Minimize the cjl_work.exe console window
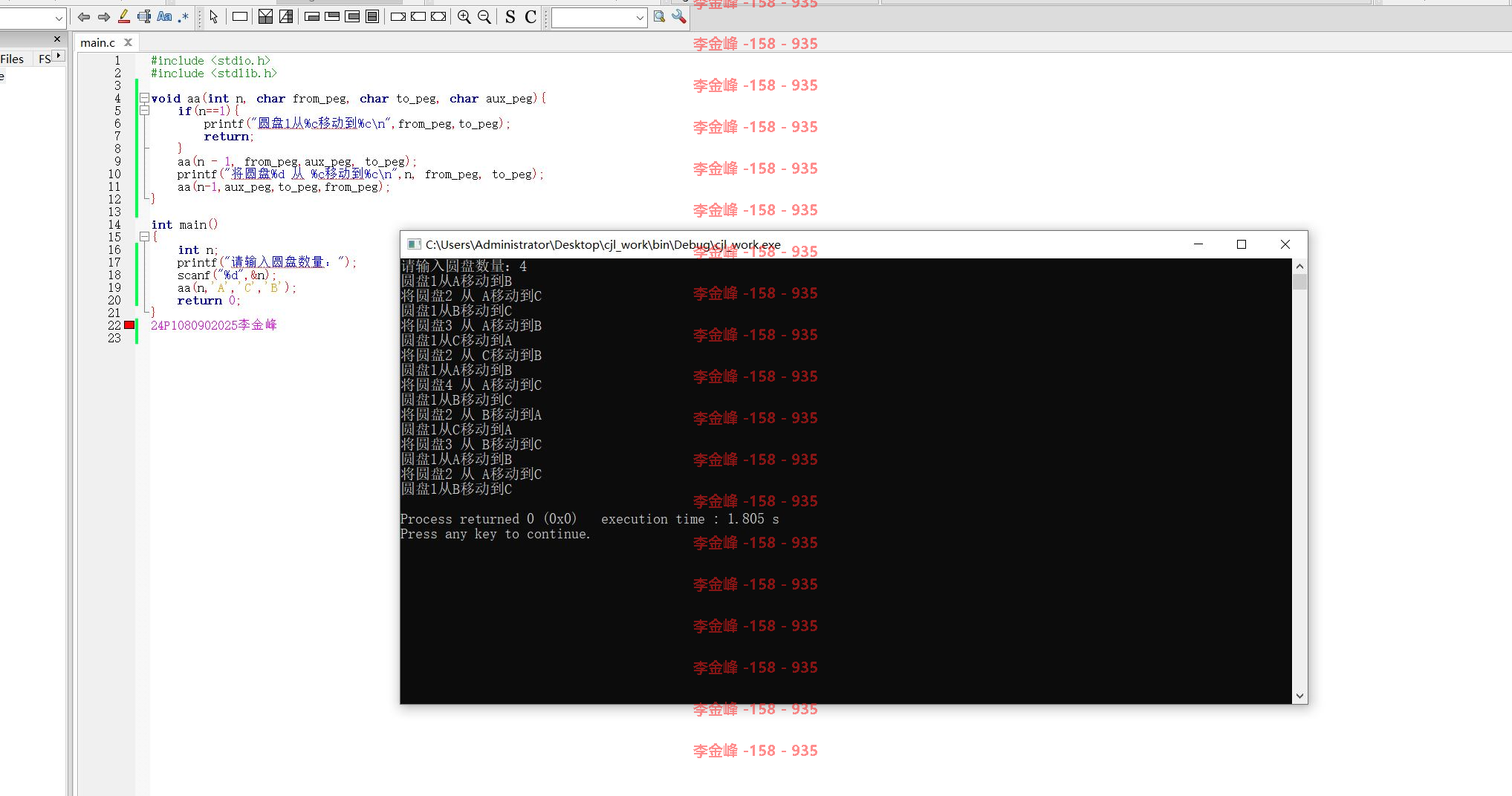1512x796 pixels. [1198, 244]
